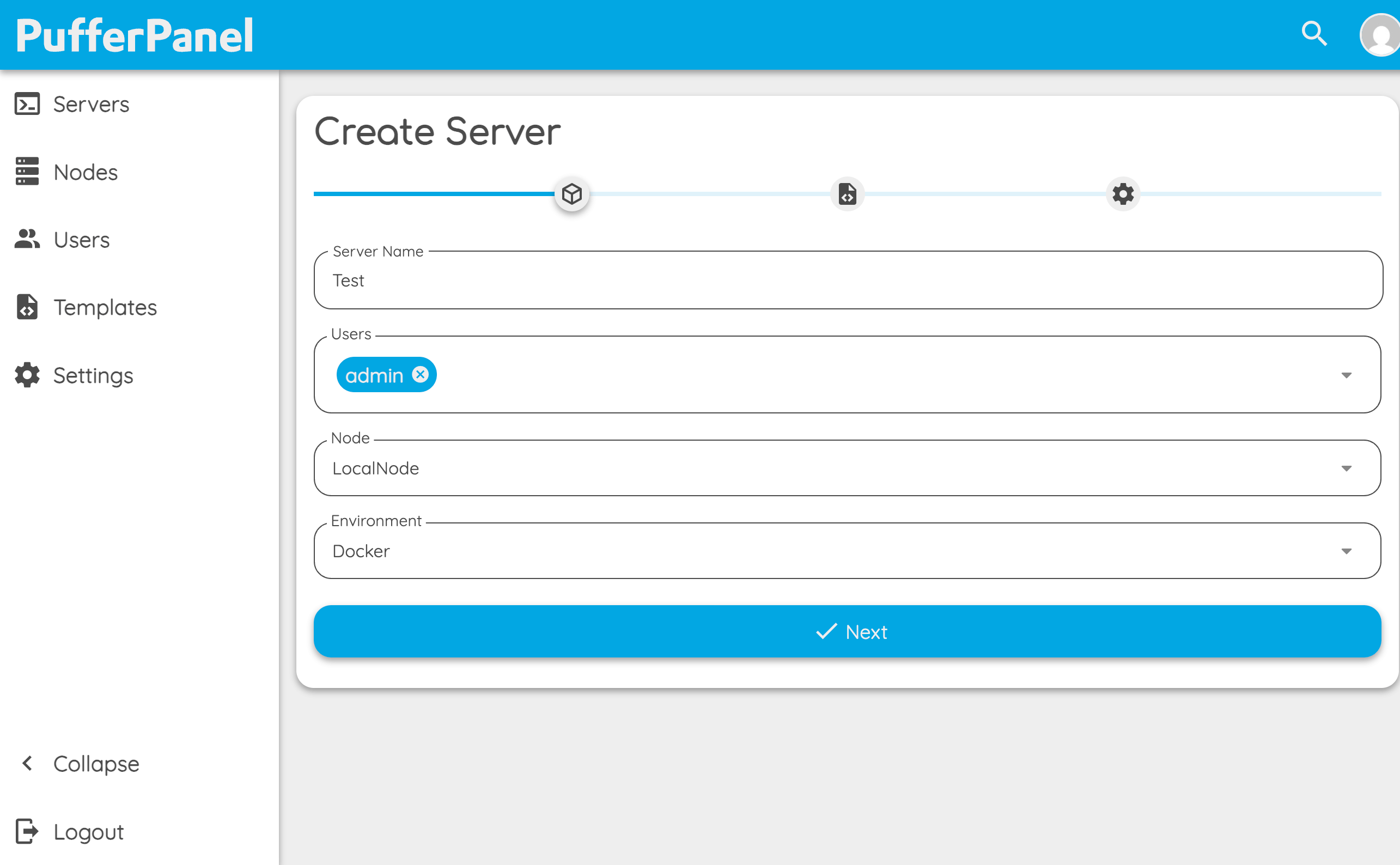Expand the Node dropdown arrow

point(1346,468)
